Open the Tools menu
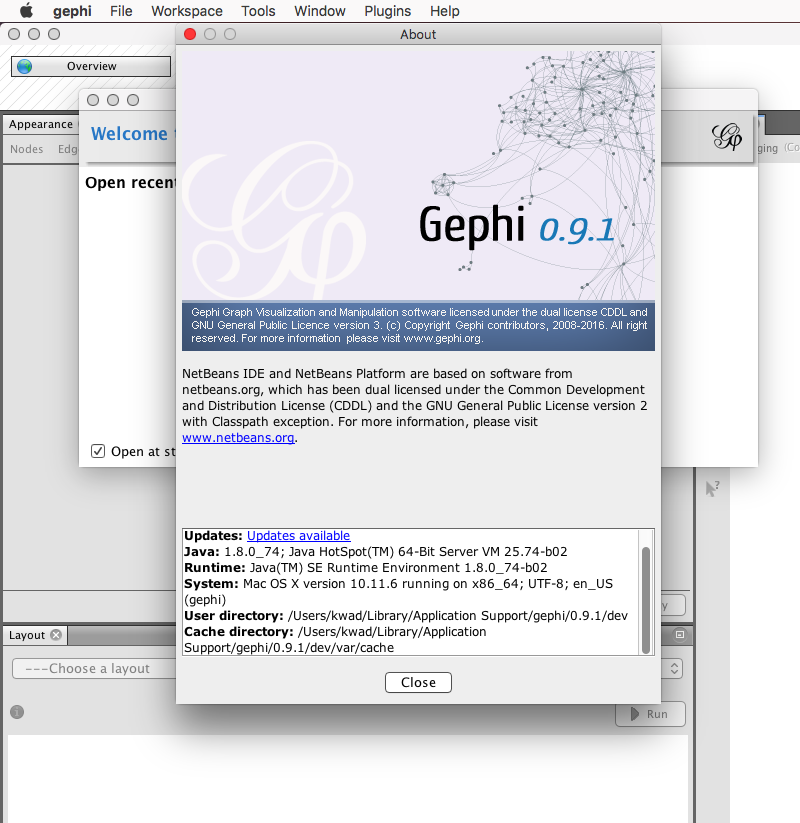 [258, 11]
